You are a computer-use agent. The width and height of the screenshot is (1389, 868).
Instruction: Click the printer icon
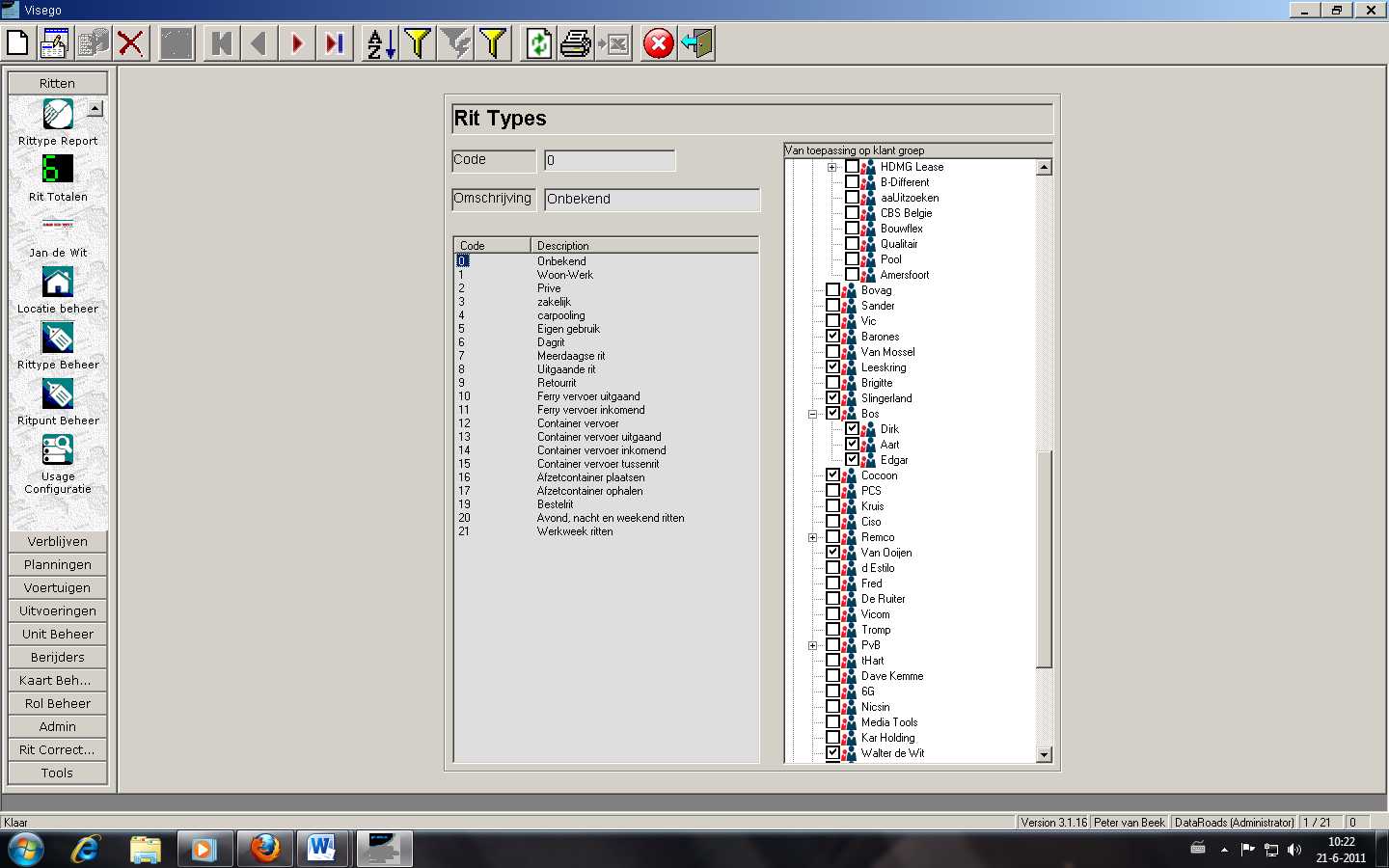click(576, 43)
